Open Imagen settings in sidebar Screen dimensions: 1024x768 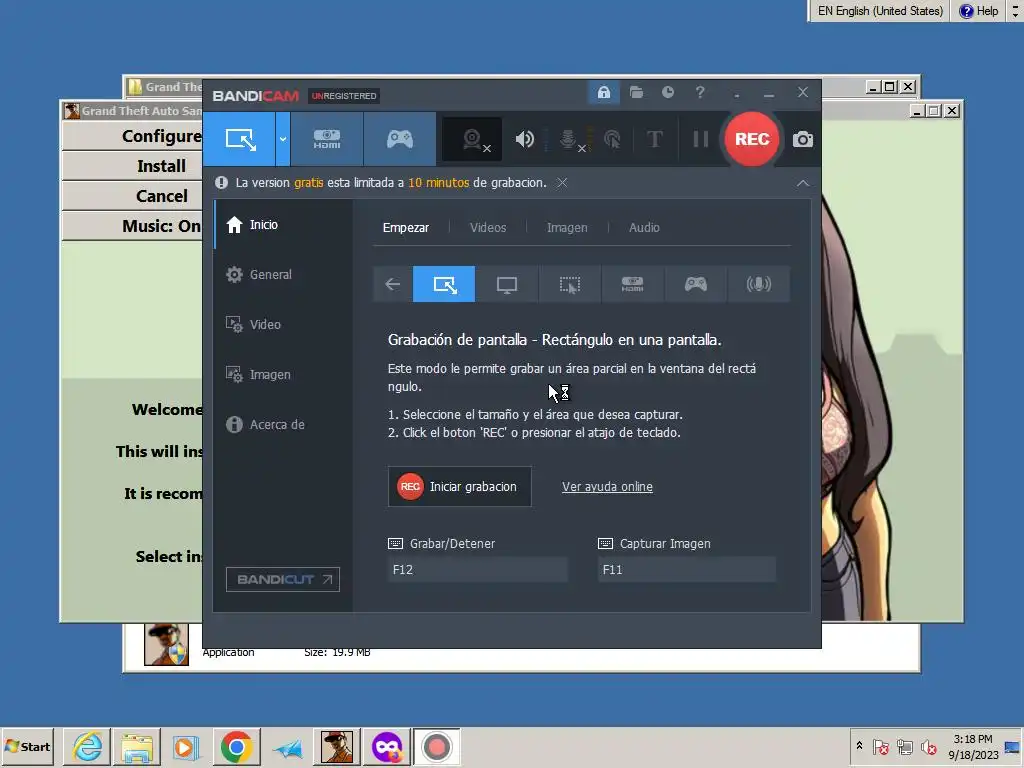pos(283,374)
